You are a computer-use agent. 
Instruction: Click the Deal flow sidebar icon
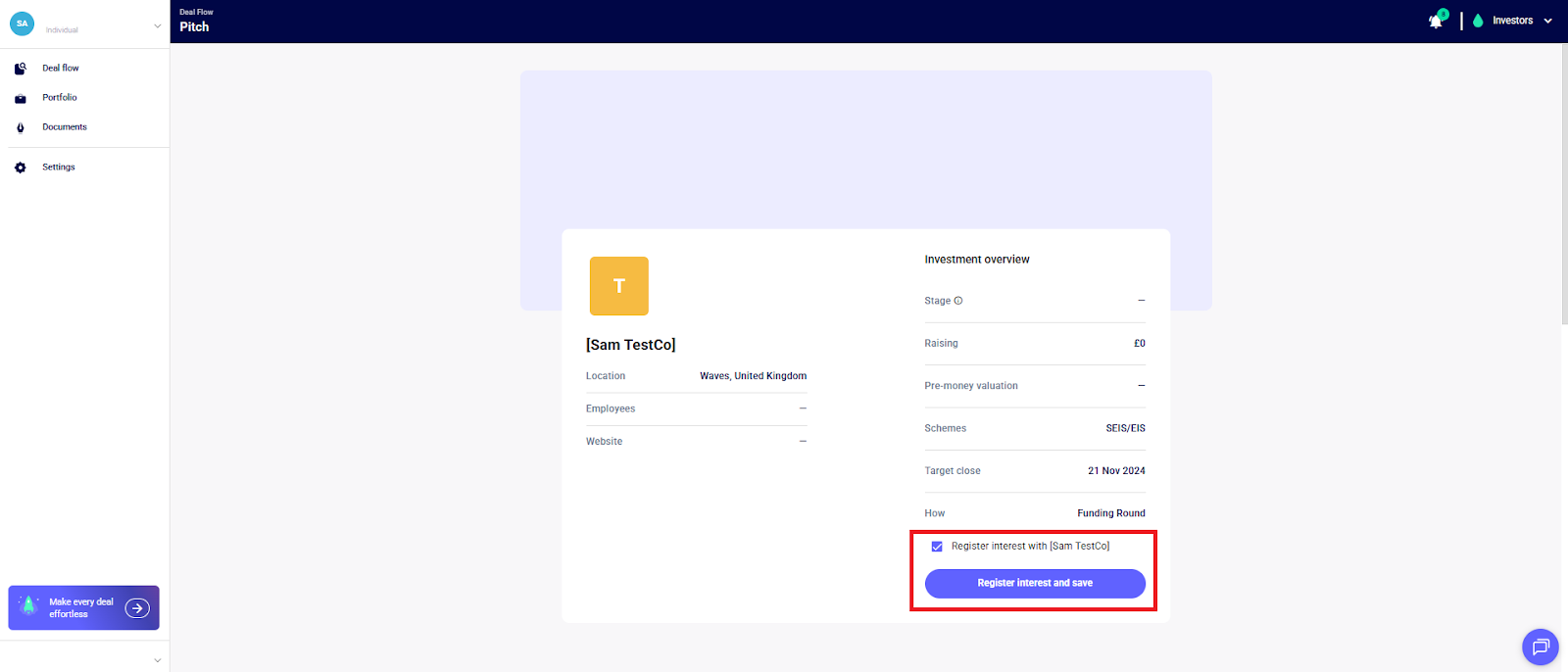pos(21,69)
